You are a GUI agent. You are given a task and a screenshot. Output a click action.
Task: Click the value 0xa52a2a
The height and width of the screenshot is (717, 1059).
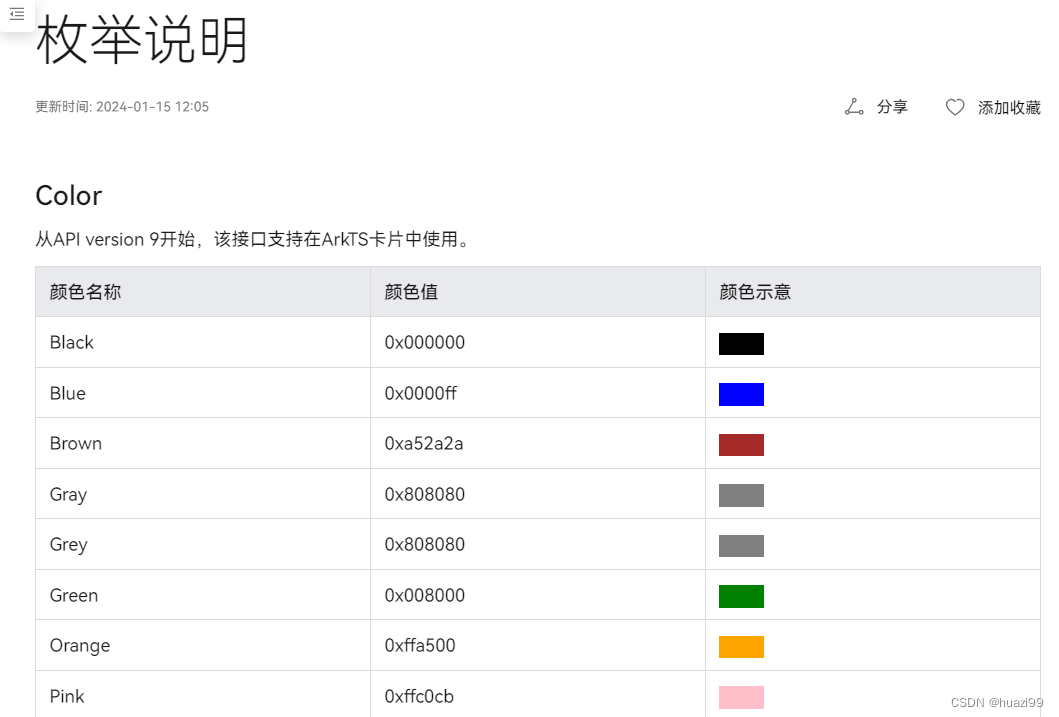(x=424, y=444)
